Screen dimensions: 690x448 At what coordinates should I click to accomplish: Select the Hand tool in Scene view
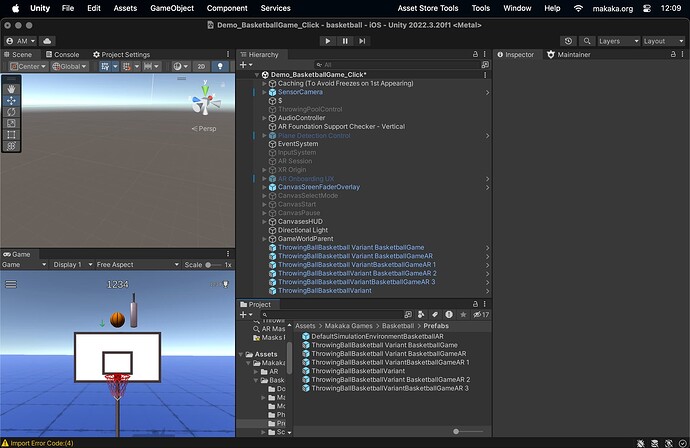coord(11,88)
